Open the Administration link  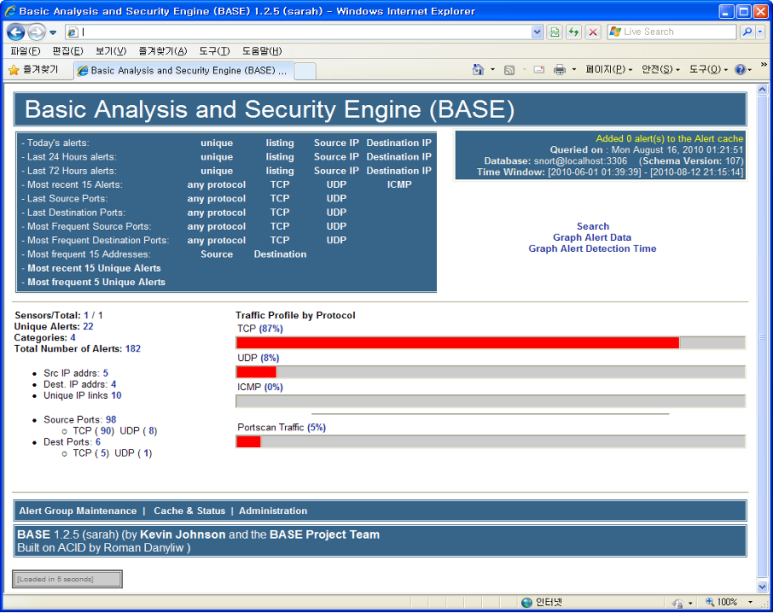coord(273,511)
